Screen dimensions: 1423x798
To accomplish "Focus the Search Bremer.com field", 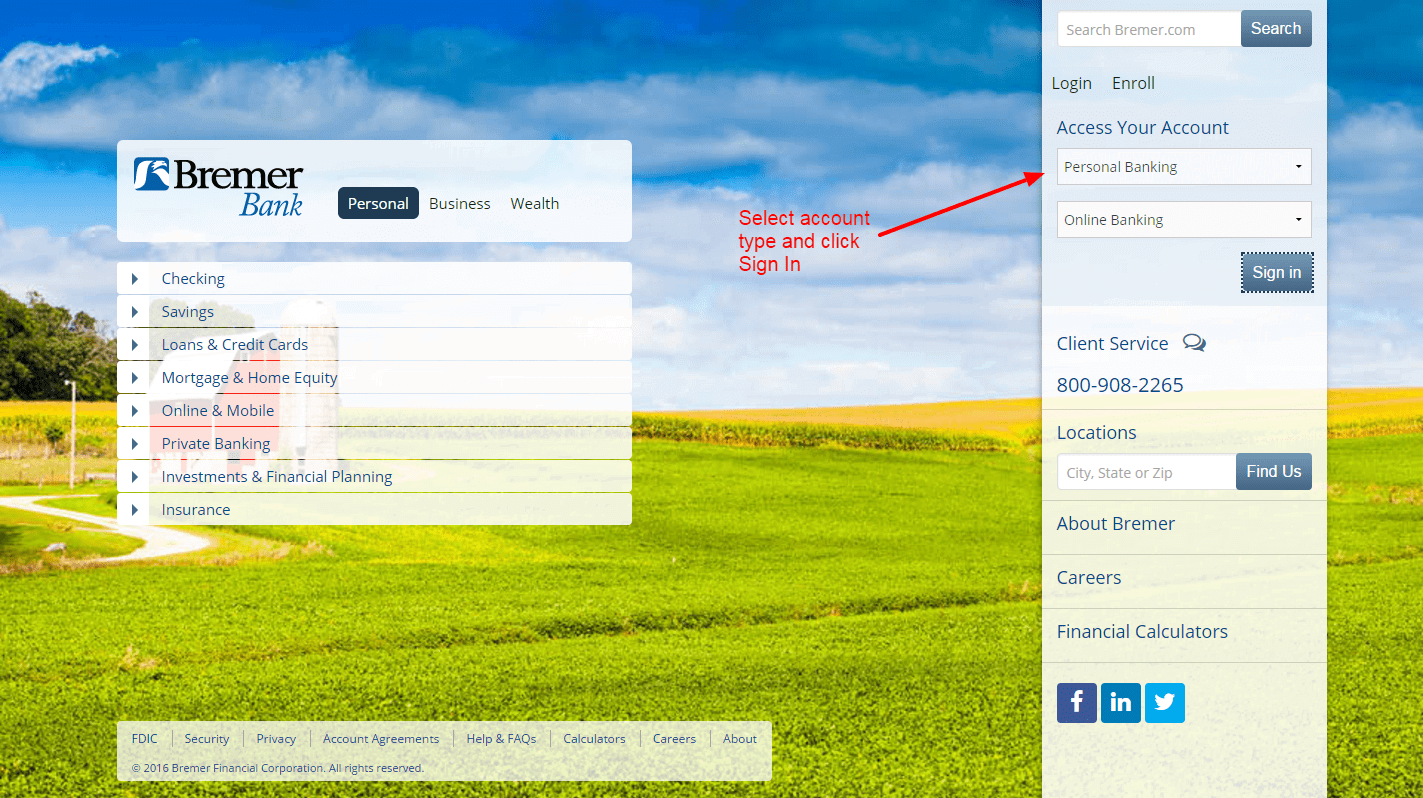I will [x=1149, y=29].
